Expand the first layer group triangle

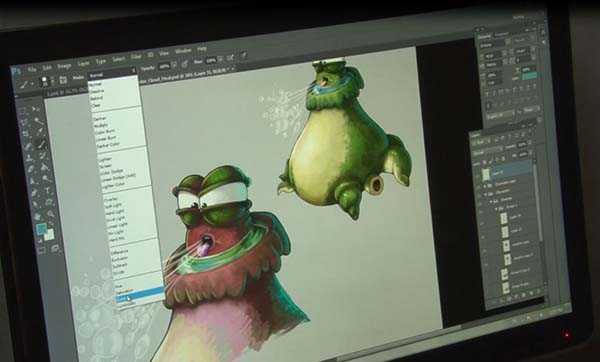tap(485, 185)
